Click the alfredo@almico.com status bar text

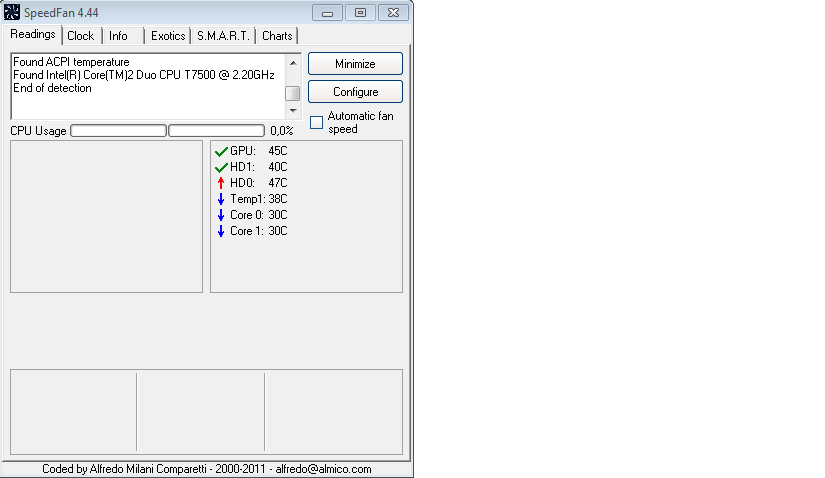(324, 469)
